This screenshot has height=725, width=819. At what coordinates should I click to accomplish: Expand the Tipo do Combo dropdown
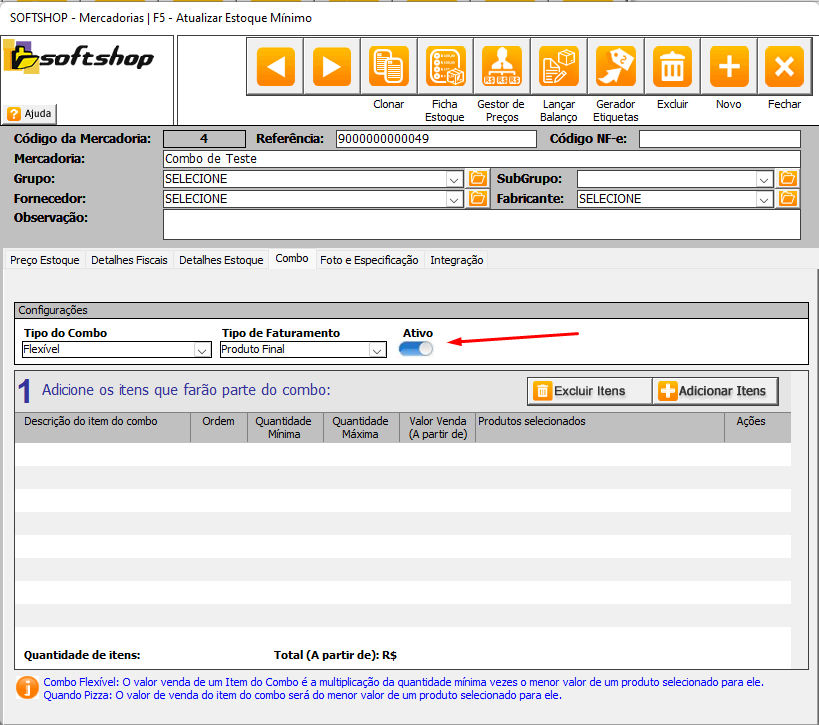click(202, 350)
